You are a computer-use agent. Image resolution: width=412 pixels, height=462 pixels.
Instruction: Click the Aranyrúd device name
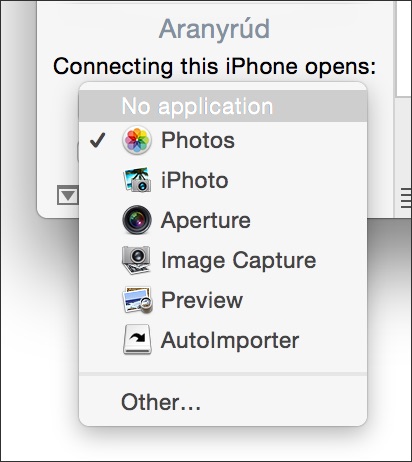[214, 29]
